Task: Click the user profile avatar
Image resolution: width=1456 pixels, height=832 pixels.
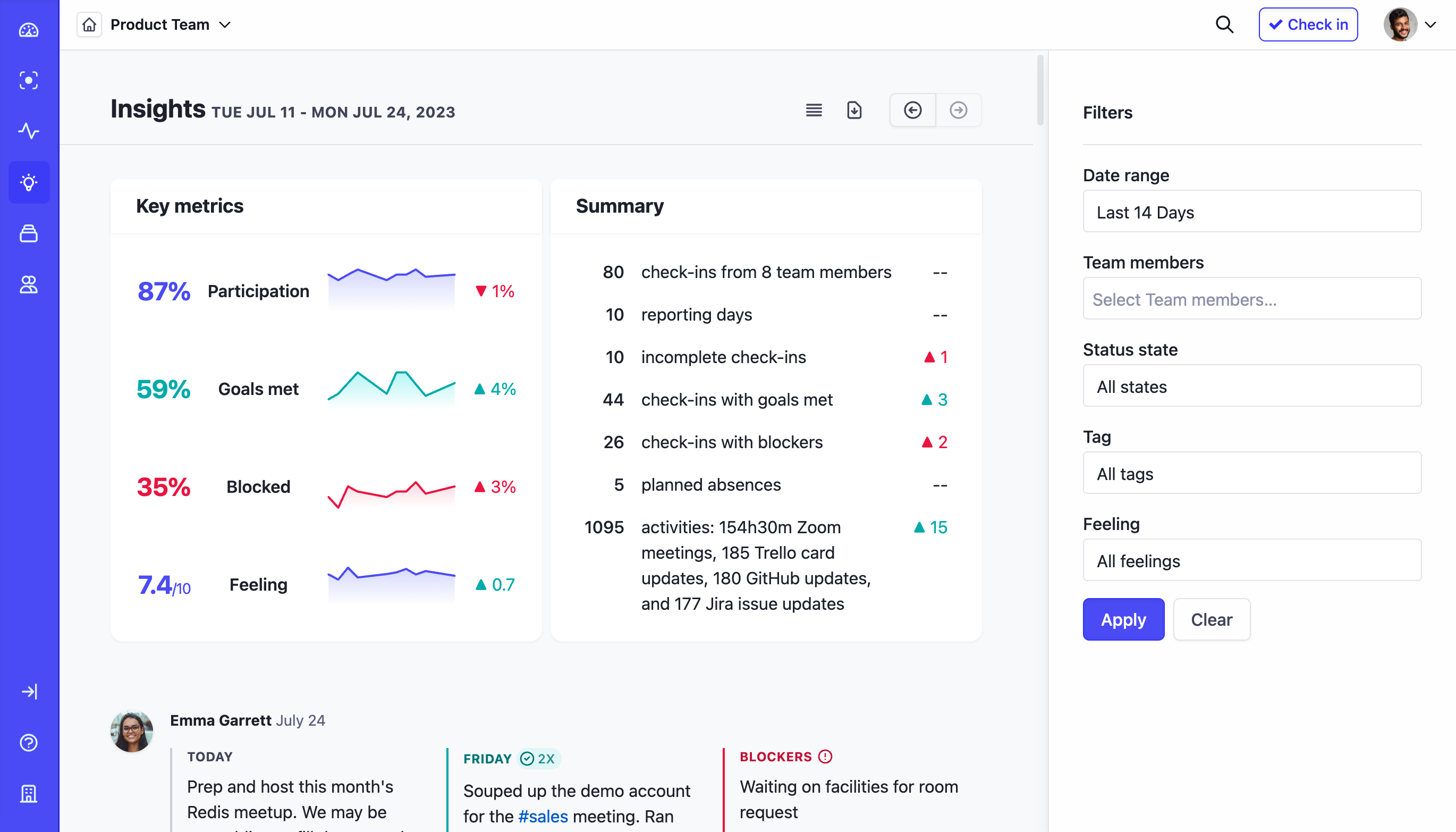Action: [x=1400, y=24]
